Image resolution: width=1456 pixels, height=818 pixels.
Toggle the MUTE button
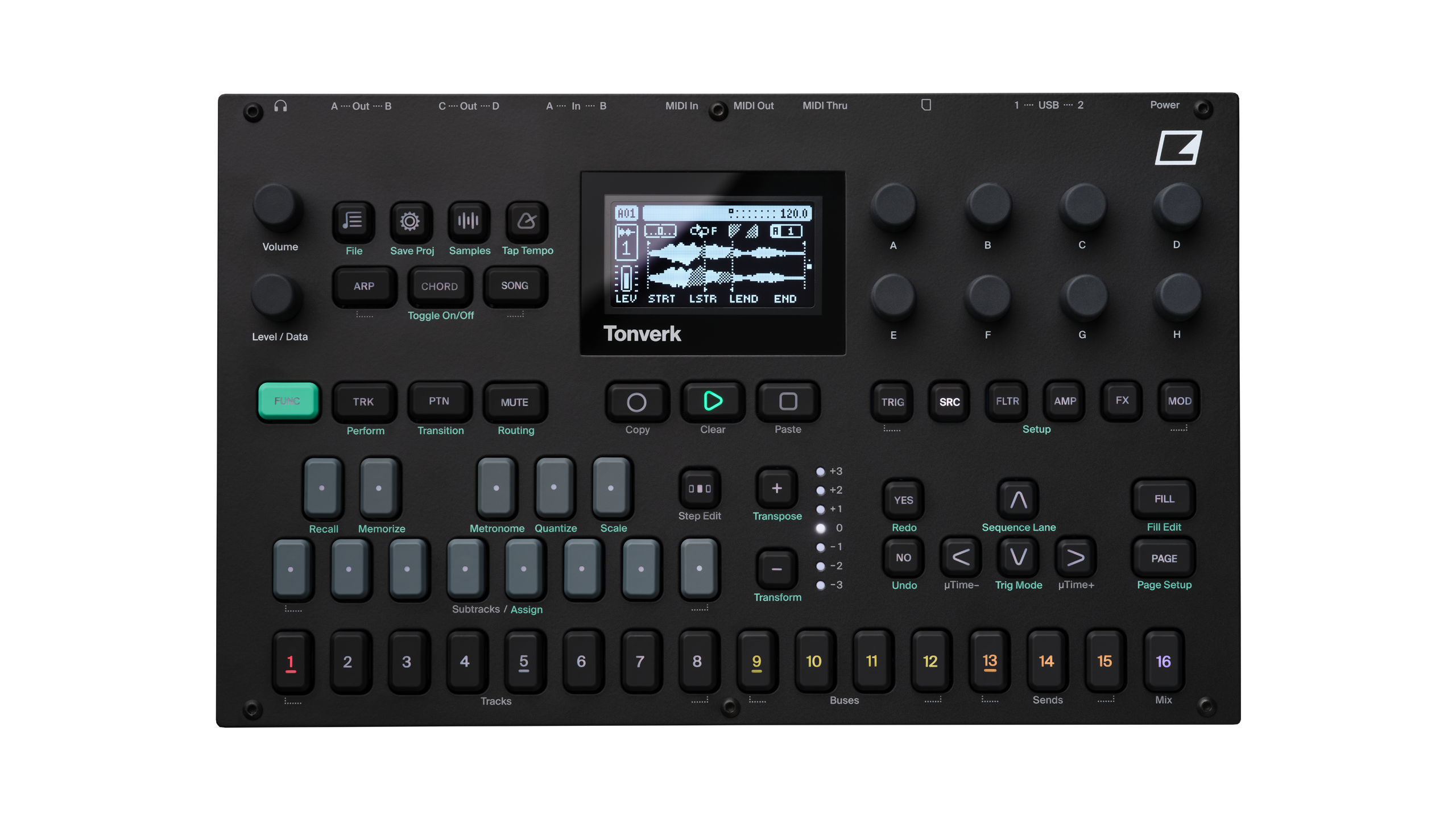click(x=514, y=402)
